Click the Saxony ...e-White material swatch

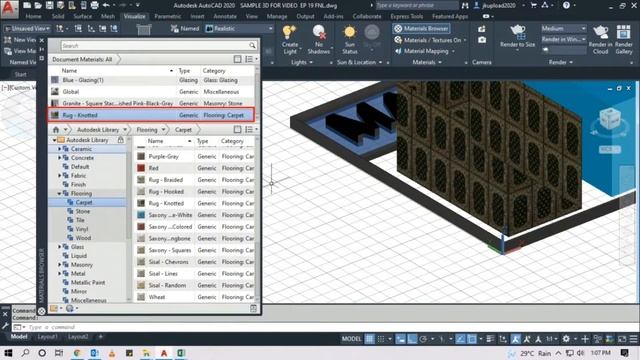[x=141, y=215]
